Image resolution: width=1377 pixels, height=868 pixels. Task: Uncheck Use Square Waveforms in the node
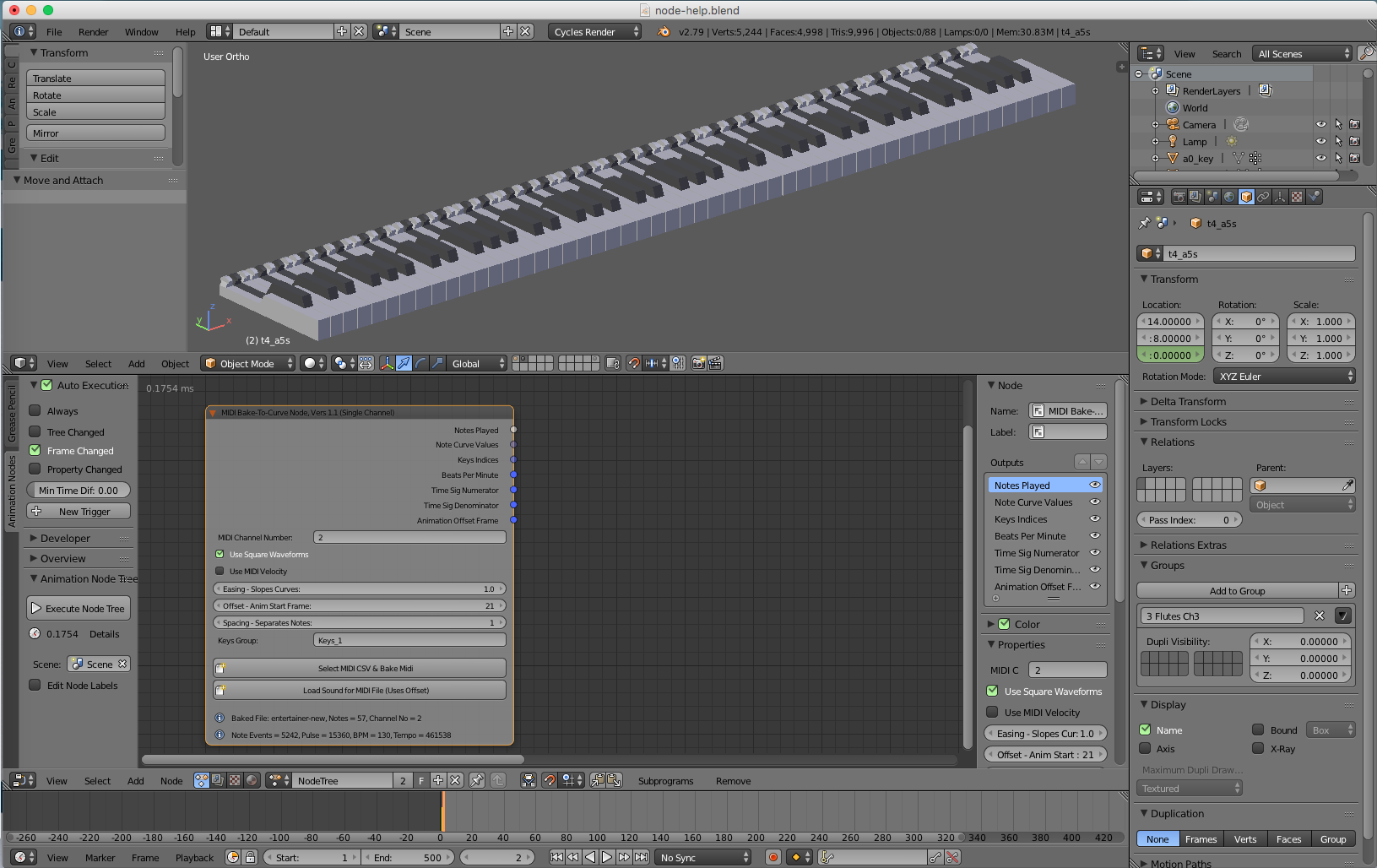220,555
